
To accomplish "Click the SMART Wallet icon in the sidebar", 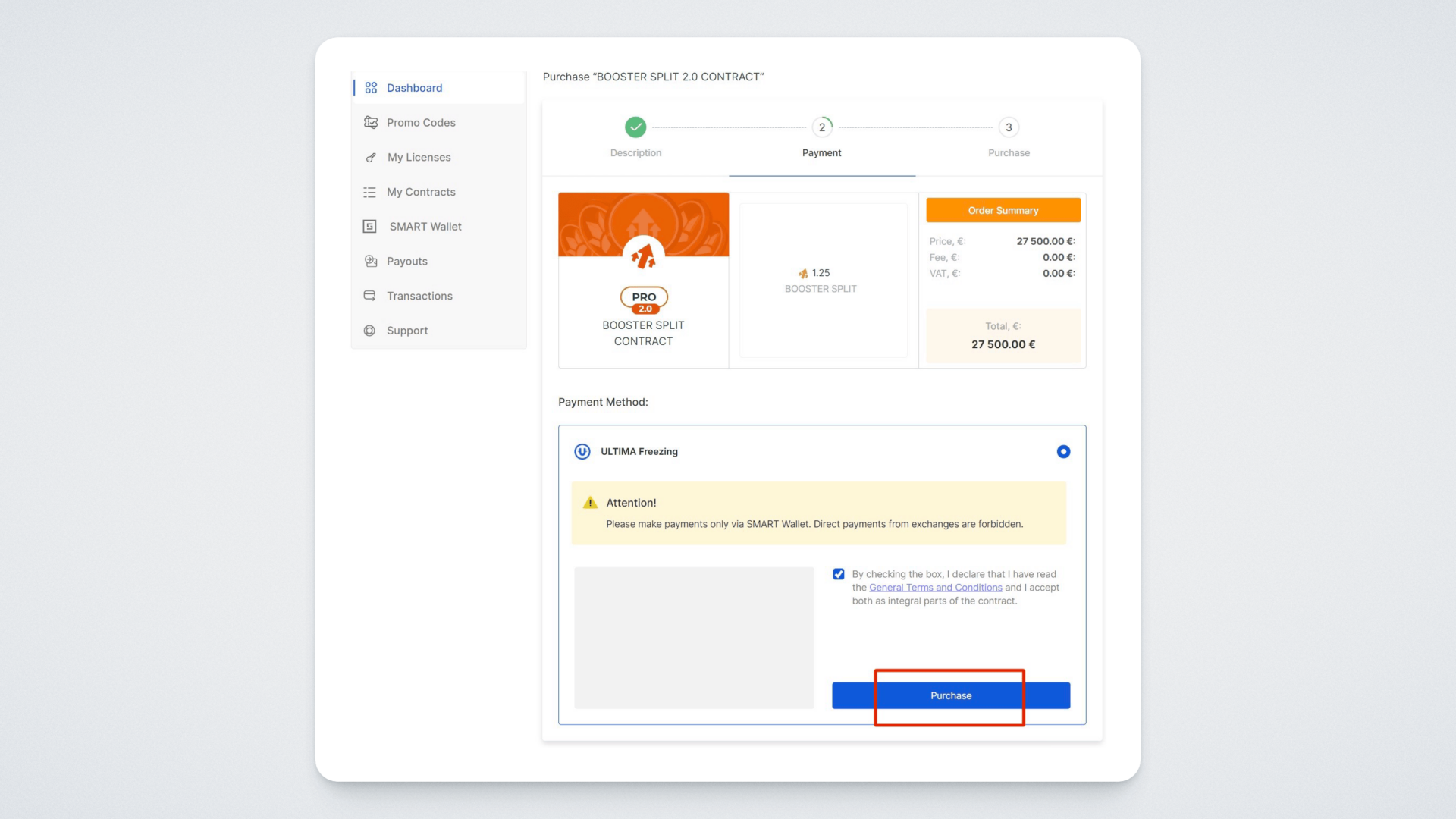I will (370, 227).
